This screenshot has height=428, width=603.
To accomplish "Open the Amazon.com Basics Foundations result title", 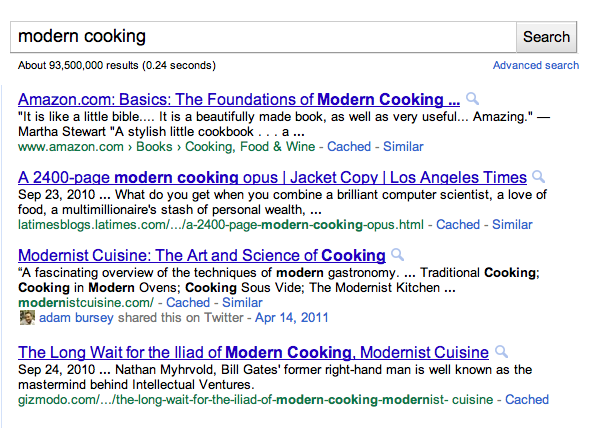I will click(238, 99).
